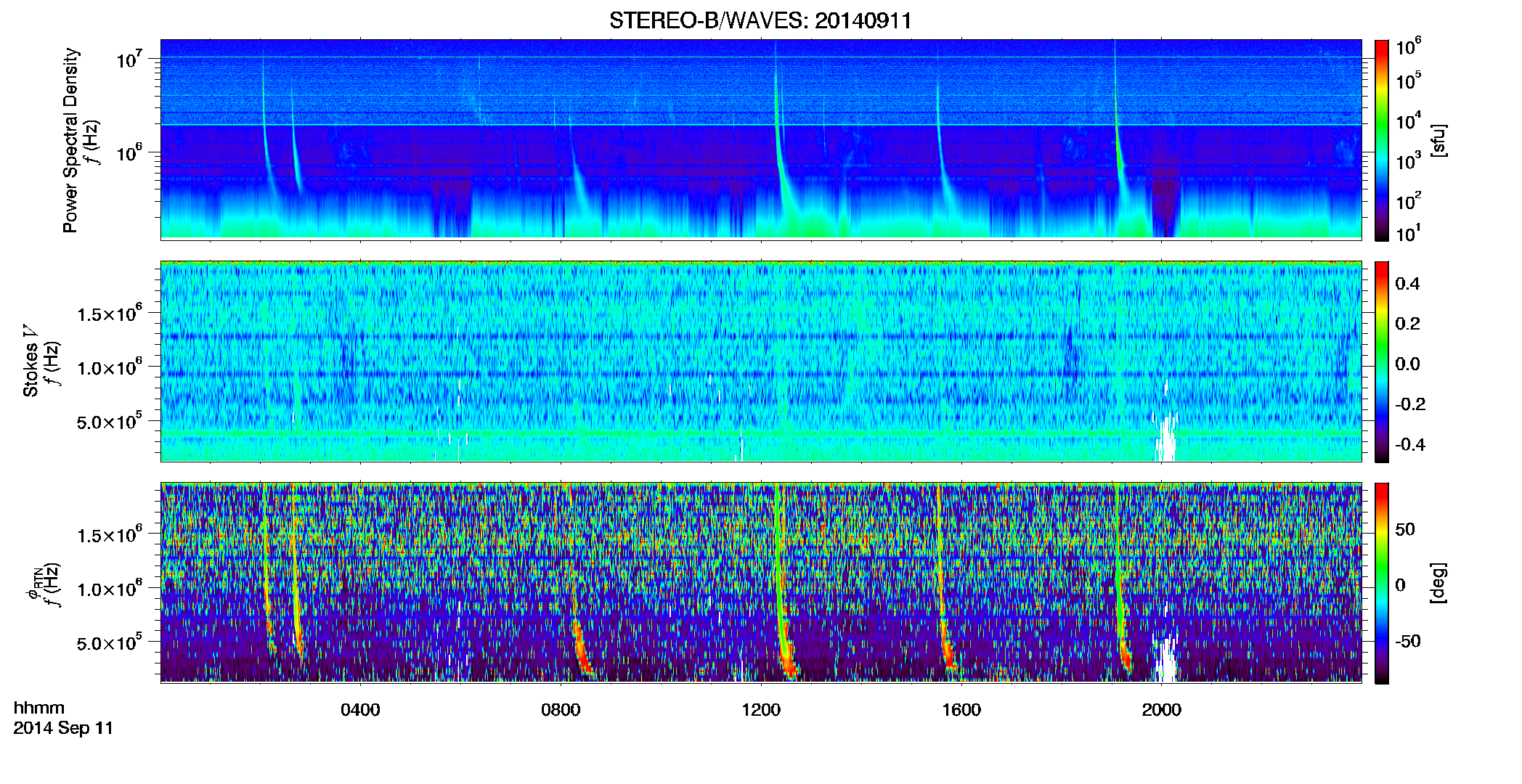1522x784 pixels.
Task: Click the Stokes V colorbar
Action: [1381, 362]
